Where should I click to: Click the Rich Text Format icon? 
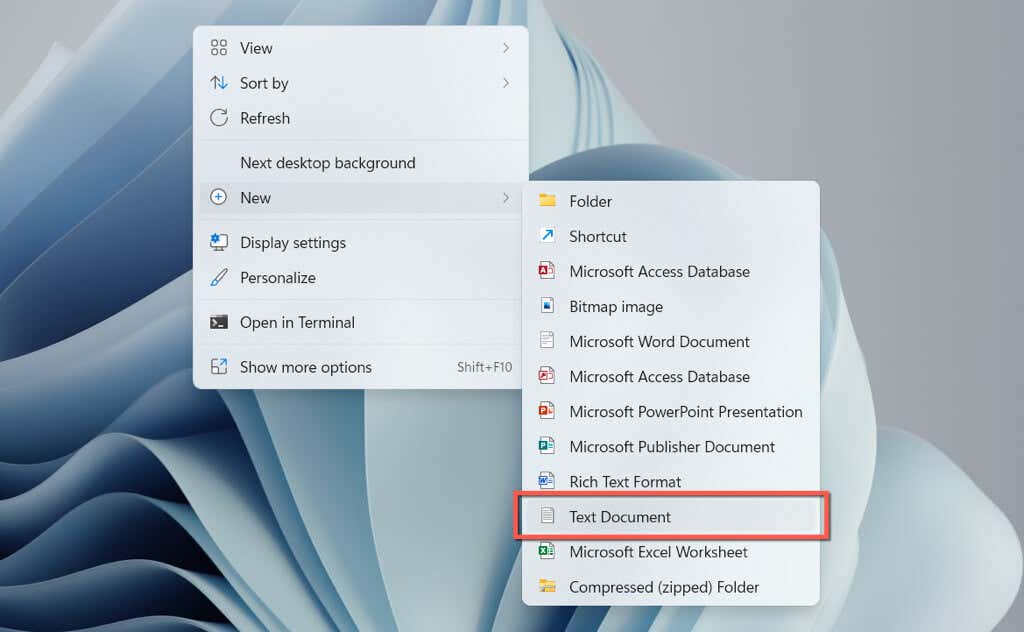(x=547, y=481)
